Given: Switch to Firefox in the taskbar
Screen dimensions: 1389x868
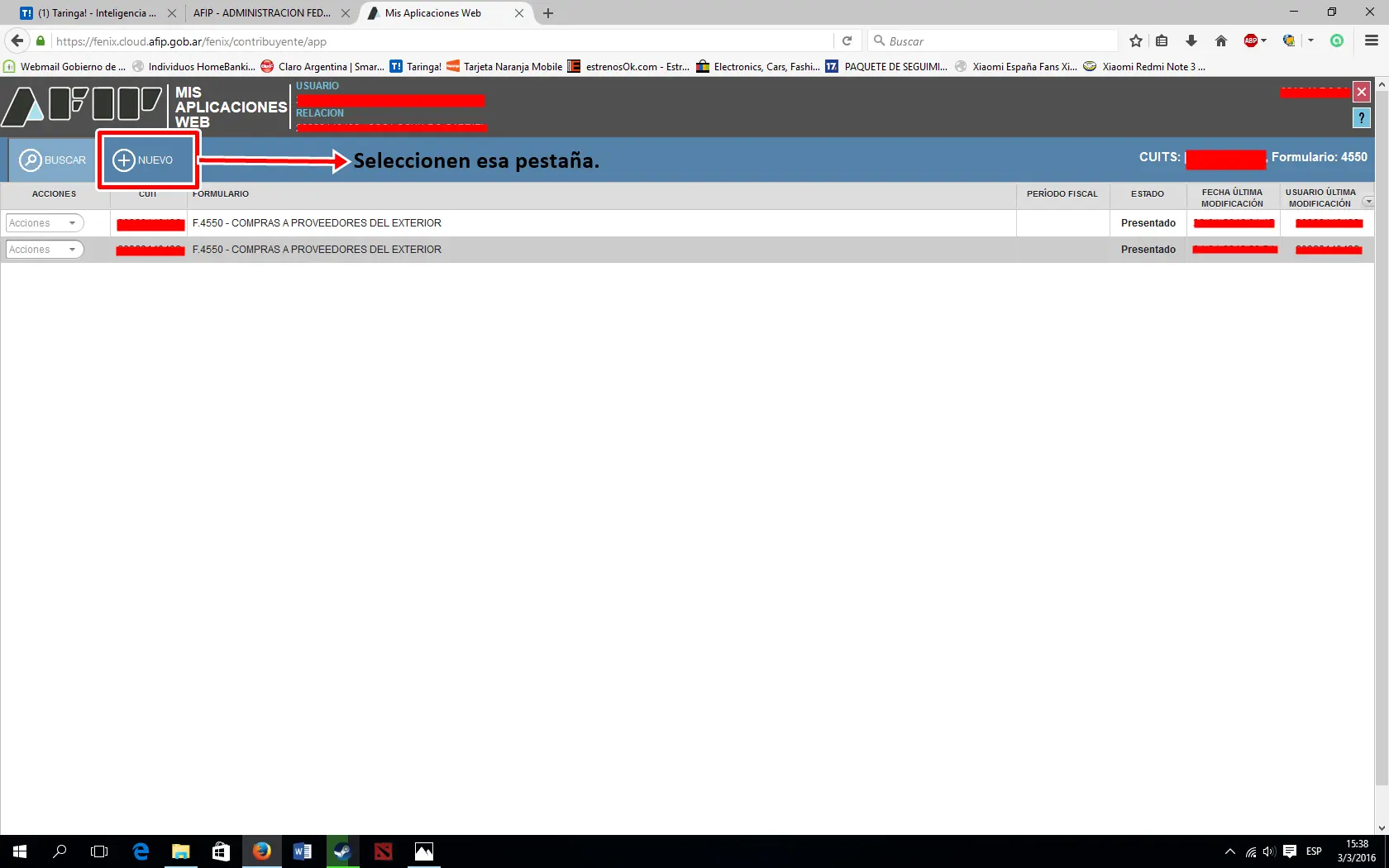Looking at the screenshot, I should click(261, 851).
